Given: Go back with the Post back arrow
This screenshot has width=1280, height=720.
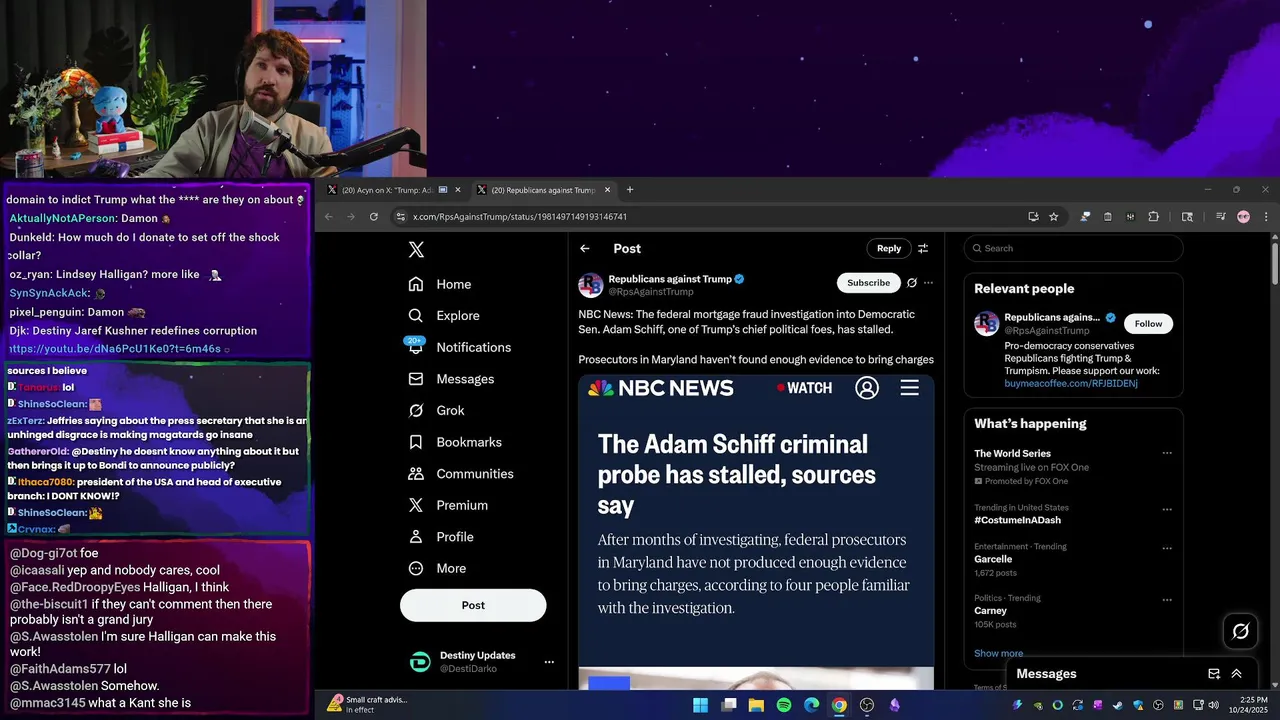Looking at the screenshot, I should coord(585,249).
